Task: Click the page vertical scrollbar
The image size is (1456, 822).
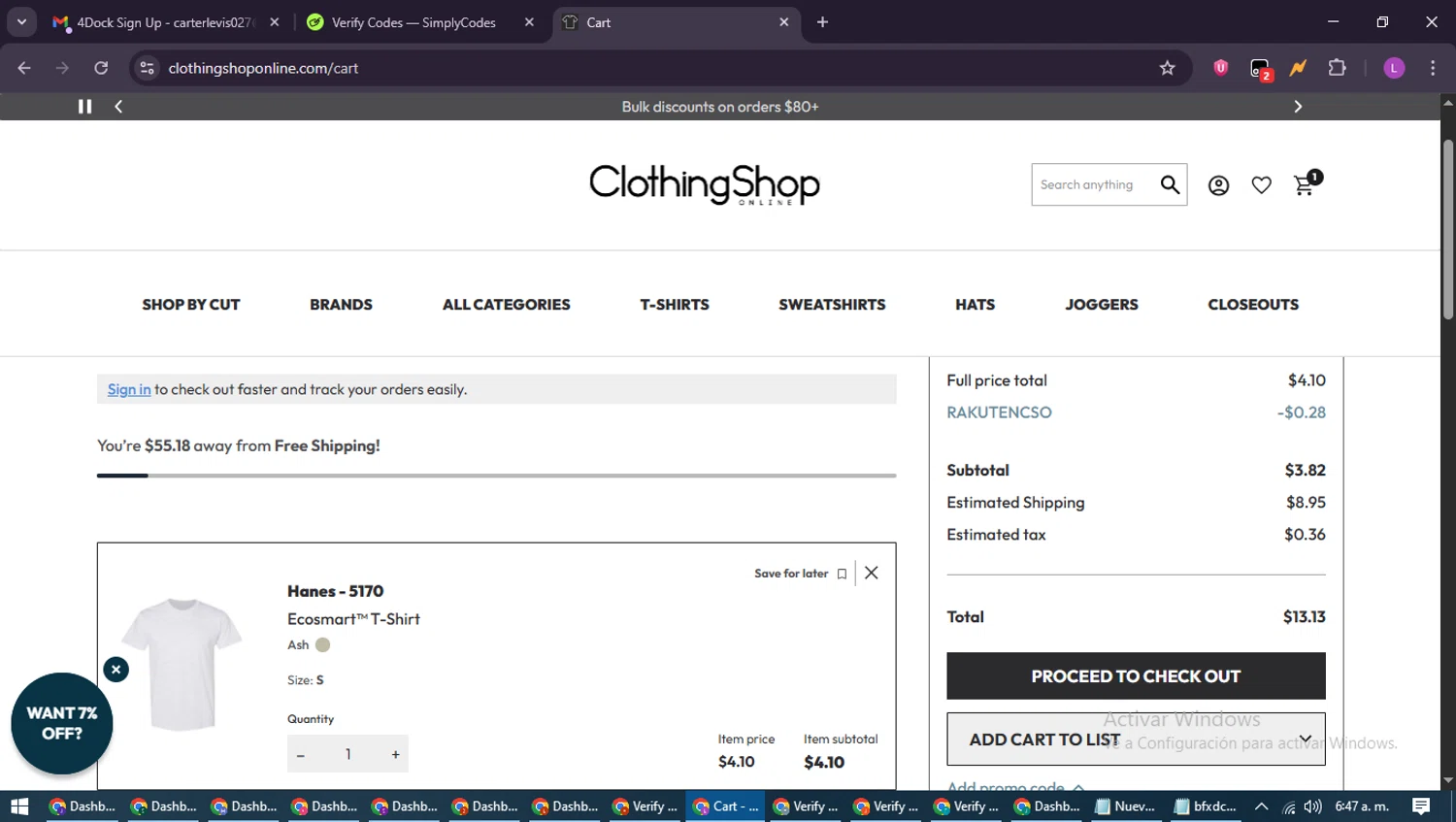Action: 1448,229
